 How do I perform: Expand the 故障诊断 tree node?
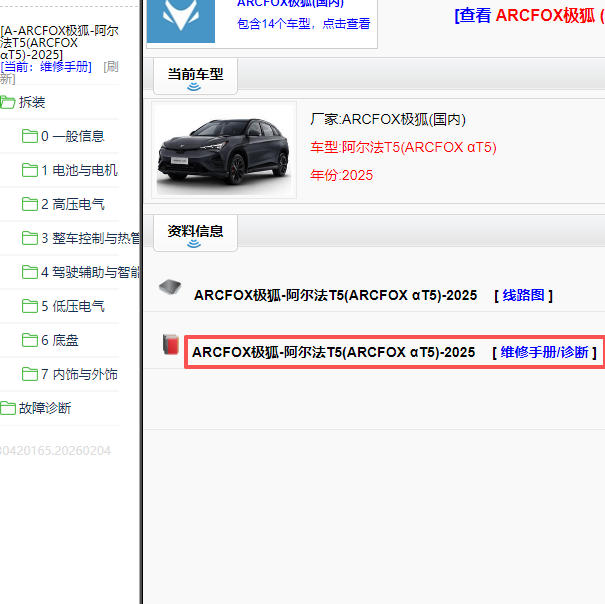[45, 408]
